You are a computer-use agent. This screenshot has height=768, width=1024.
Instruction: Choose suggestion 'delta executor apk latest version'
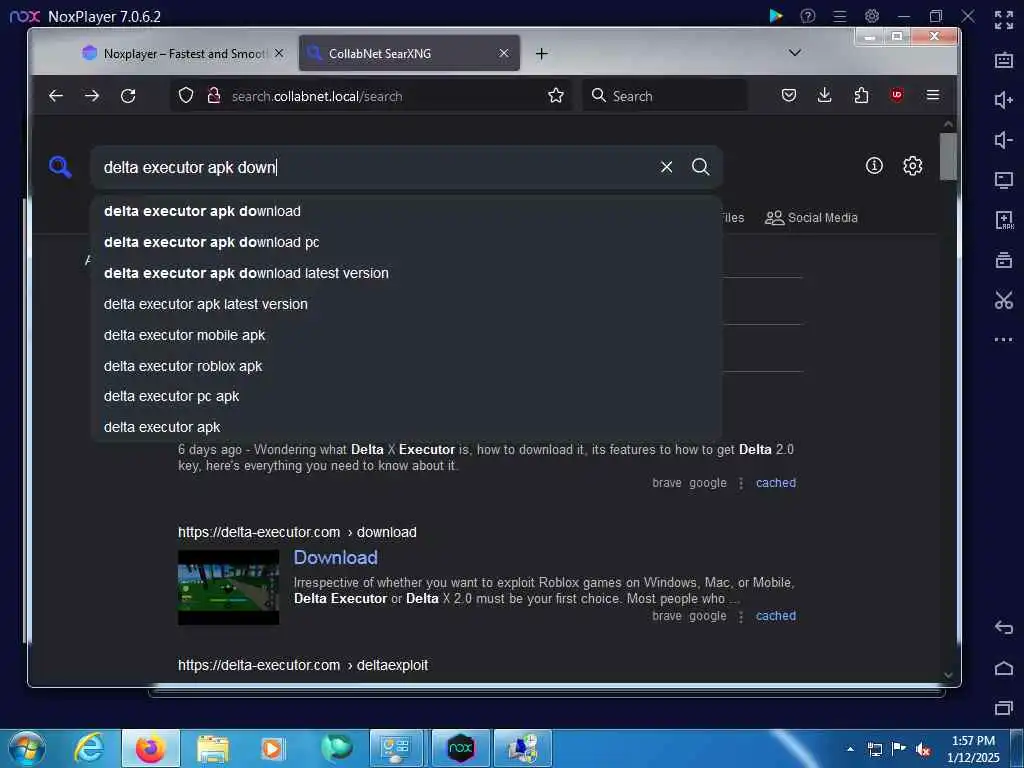[x=406, y=304]
